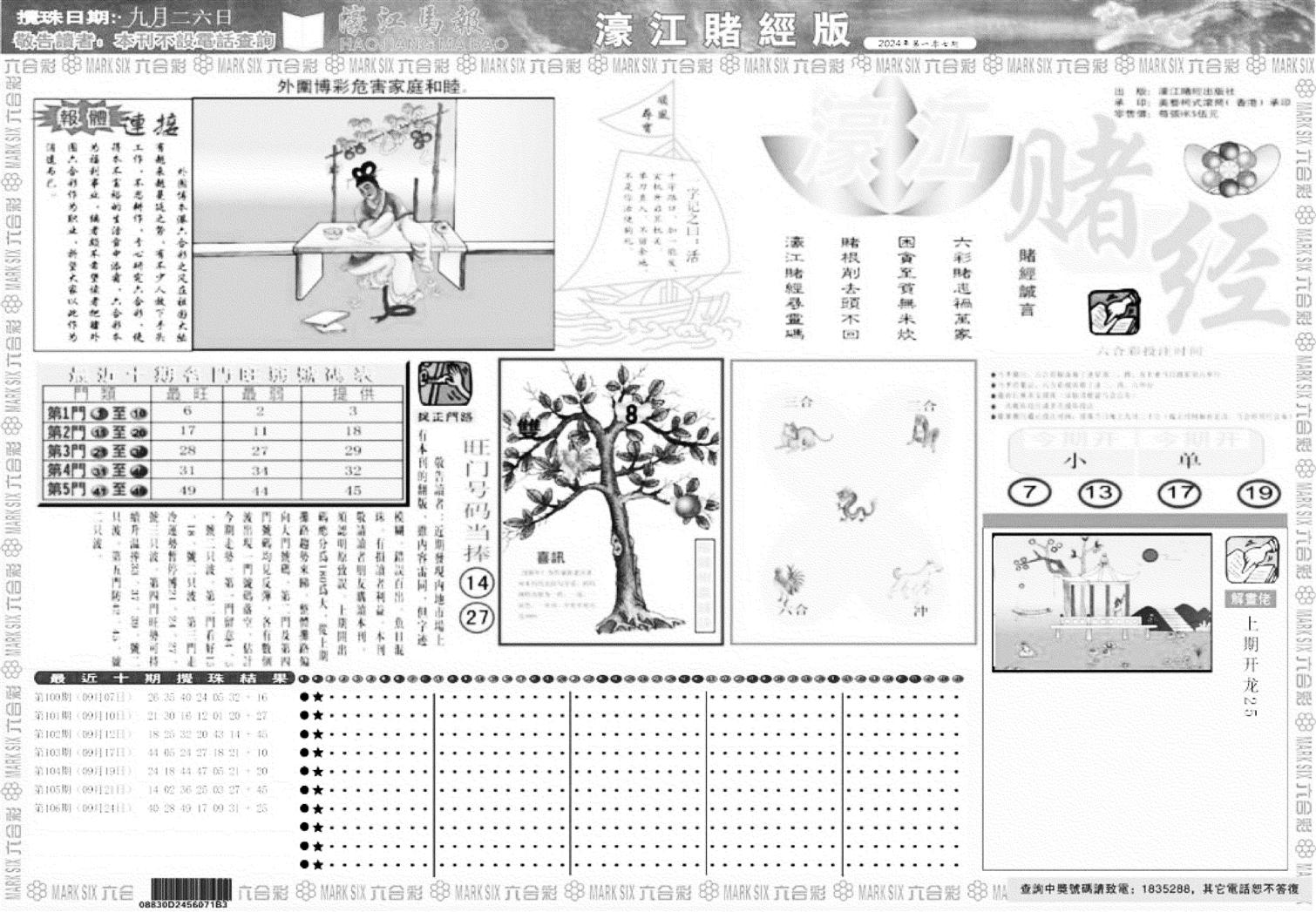Click the 外圍博彩危害家庭和睦 warning line

371,86
